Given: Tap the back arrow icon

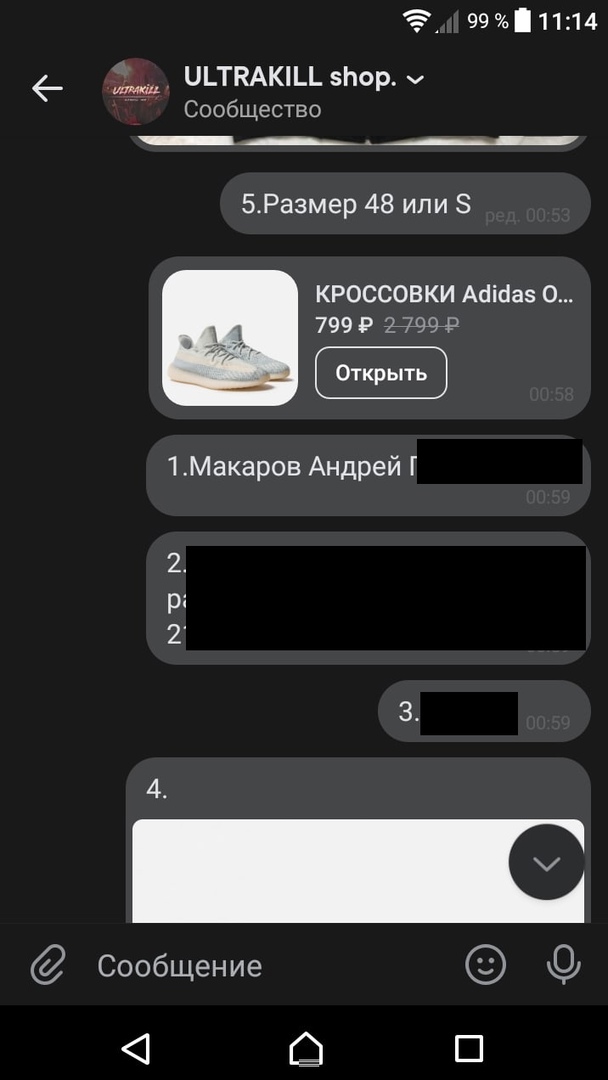Looking at the screenshot, I should pyautogui.click(x=47, y=88).
